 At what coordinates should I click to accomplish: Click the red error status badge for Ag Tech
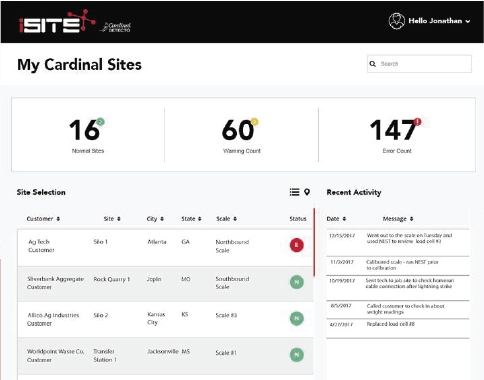[296, 245]
